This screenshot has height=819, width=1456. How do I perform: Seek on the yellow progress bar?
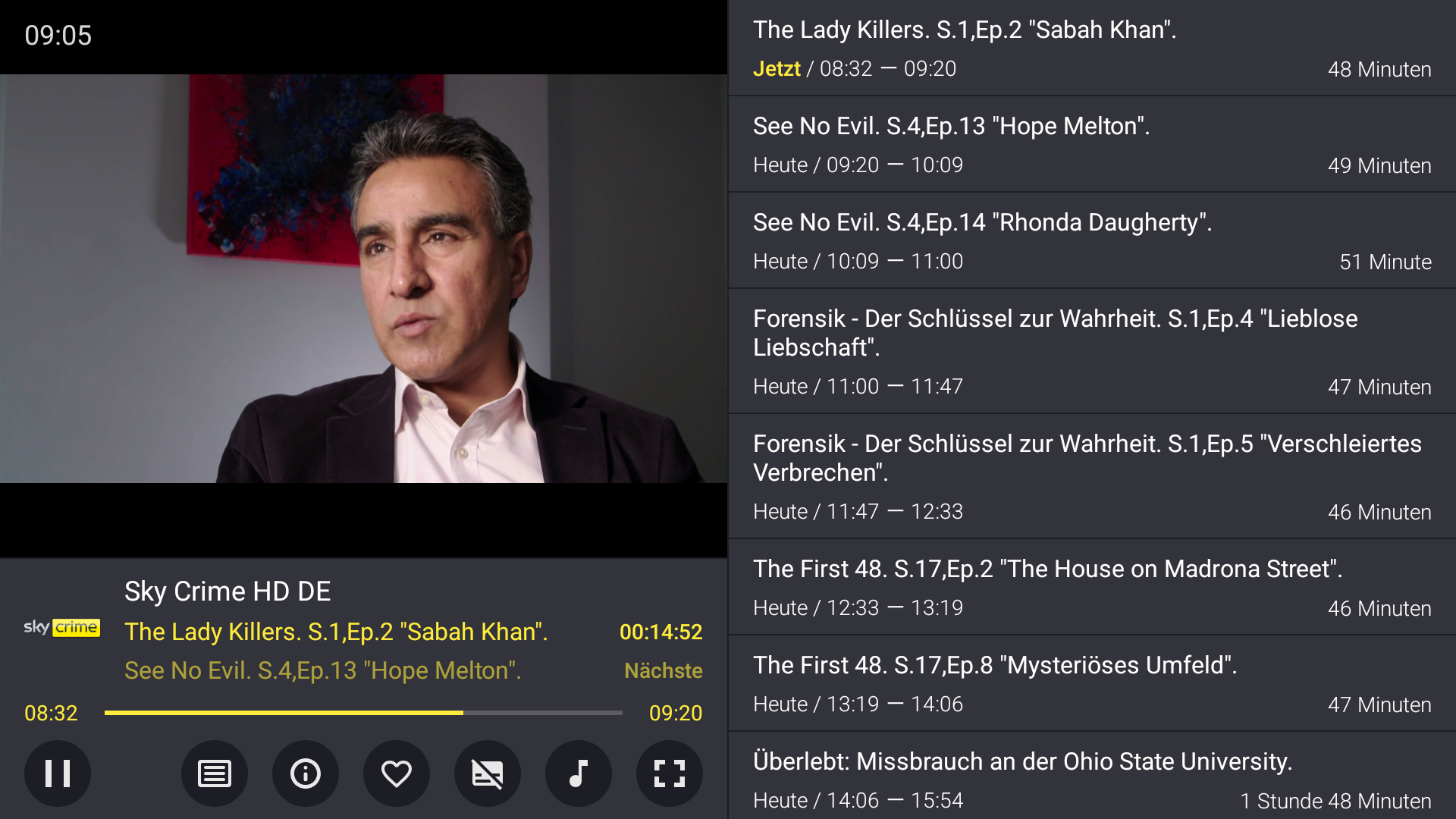point(363,713)
